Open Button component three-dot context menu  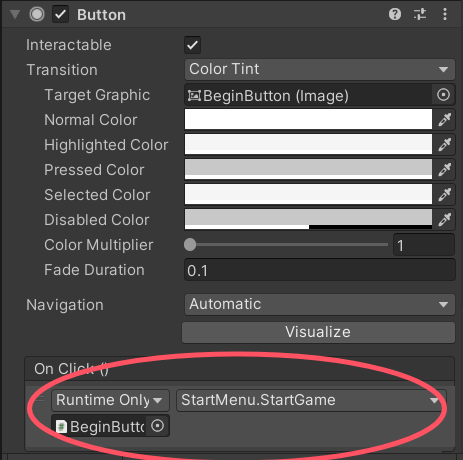[x=445, y=14]
